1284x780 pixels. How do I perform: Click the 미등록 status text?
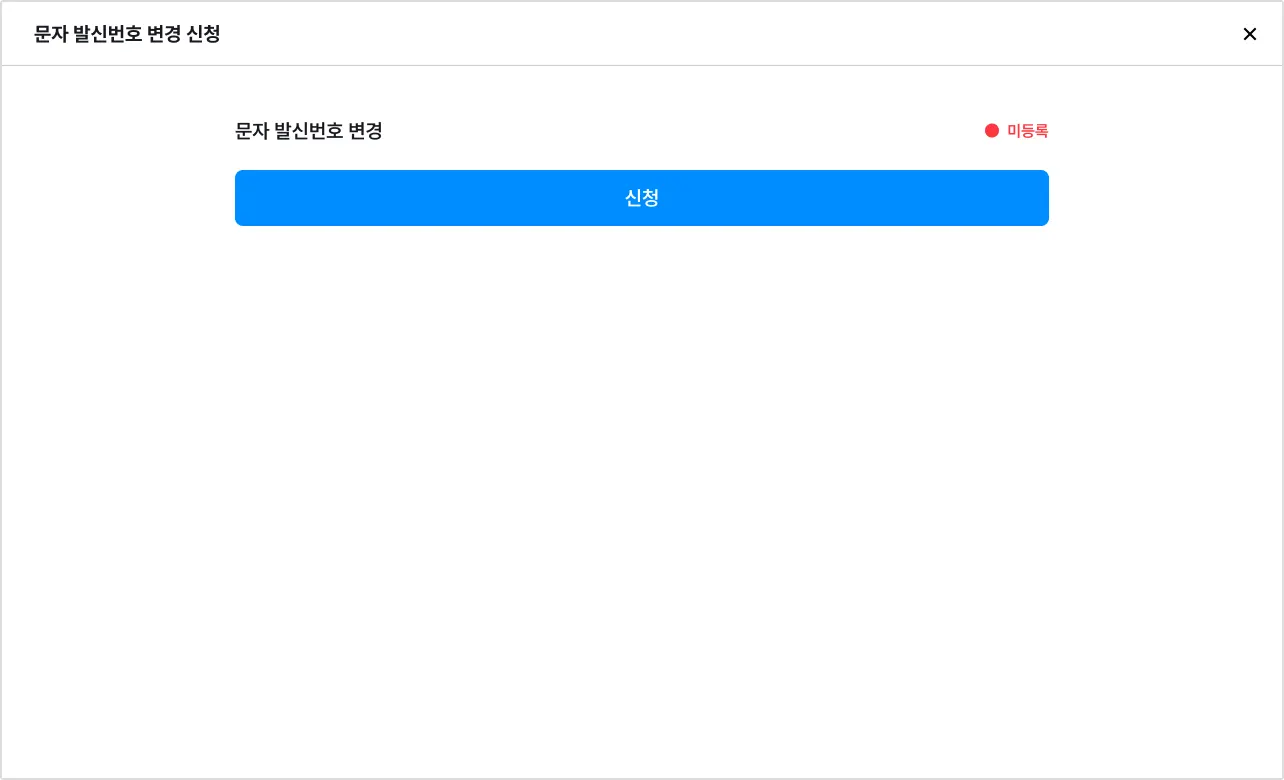(1027, 131)
